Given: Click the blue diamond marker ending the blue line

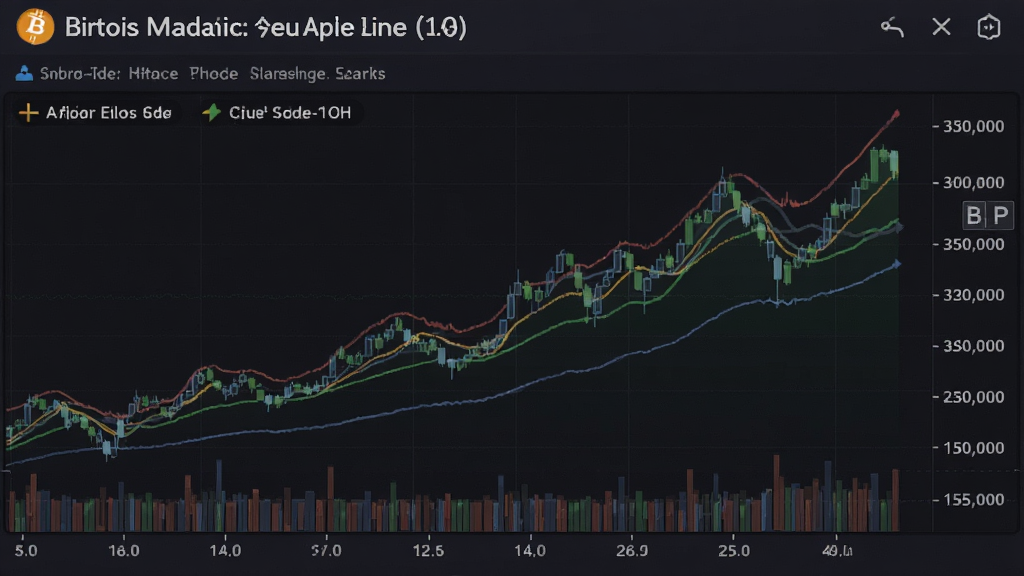Looking at the screenshot, I should 897,264.
